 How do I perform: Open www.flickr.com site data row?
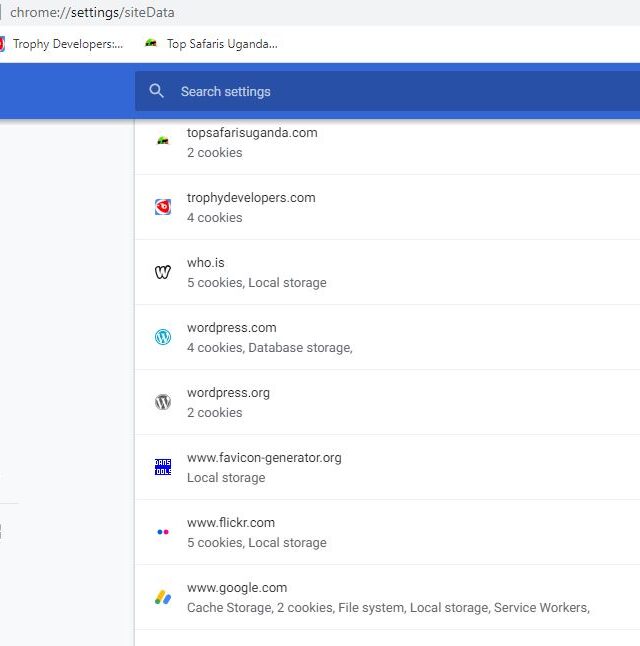tap(387, 532)
